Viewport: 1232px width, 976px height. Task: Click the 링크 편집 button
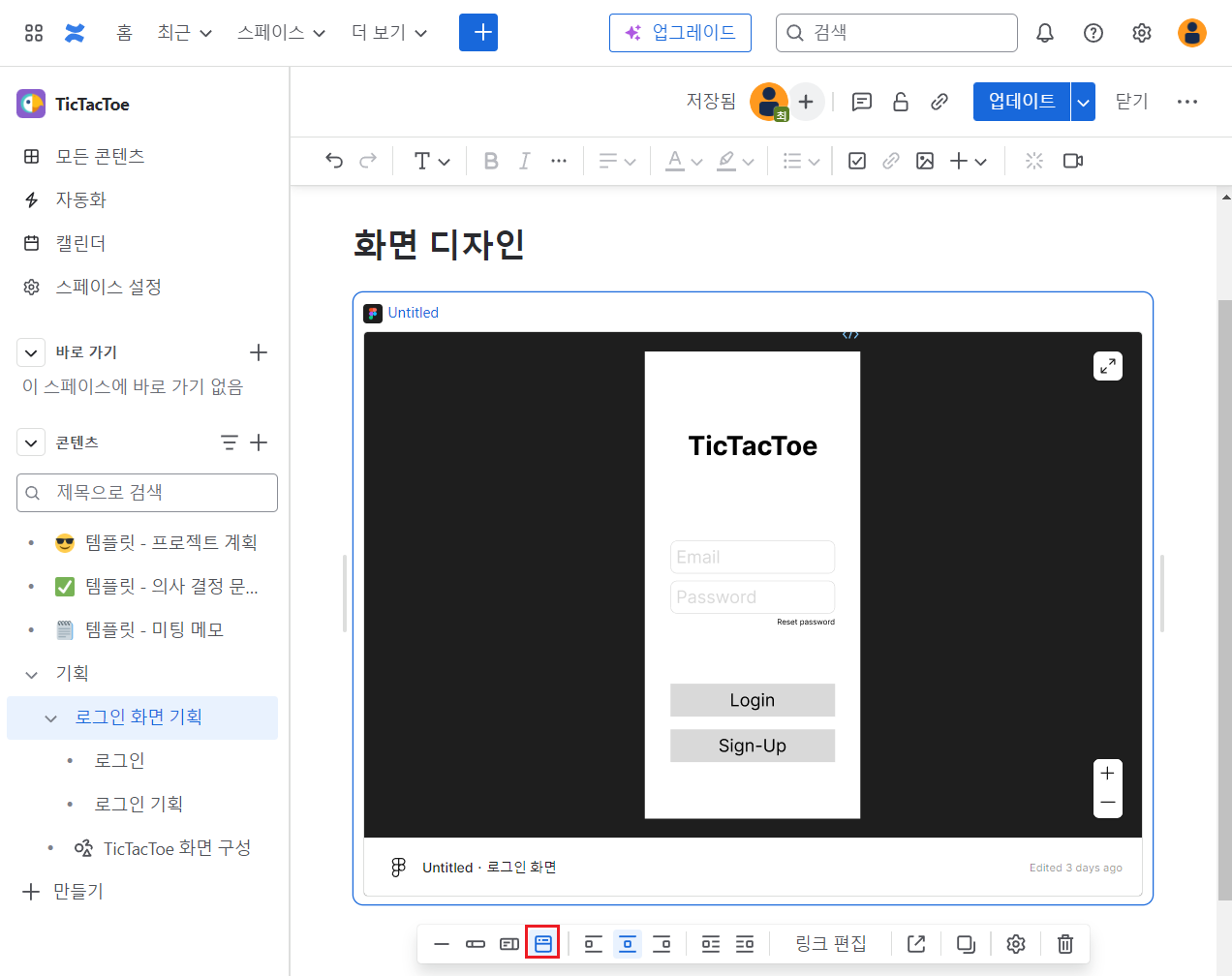click(x=831, y=944)
